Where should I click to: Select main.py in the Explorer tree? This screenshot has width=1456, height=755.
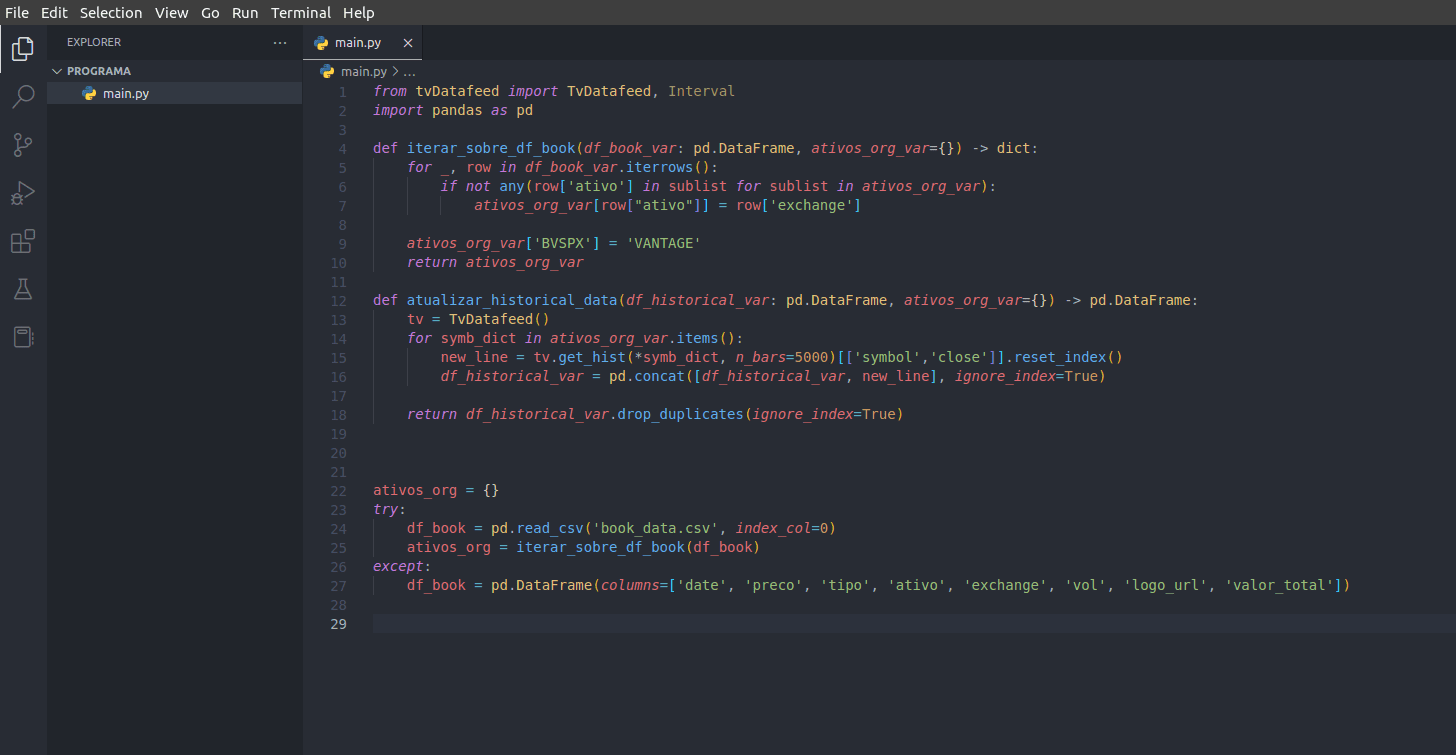pos(174,93)
